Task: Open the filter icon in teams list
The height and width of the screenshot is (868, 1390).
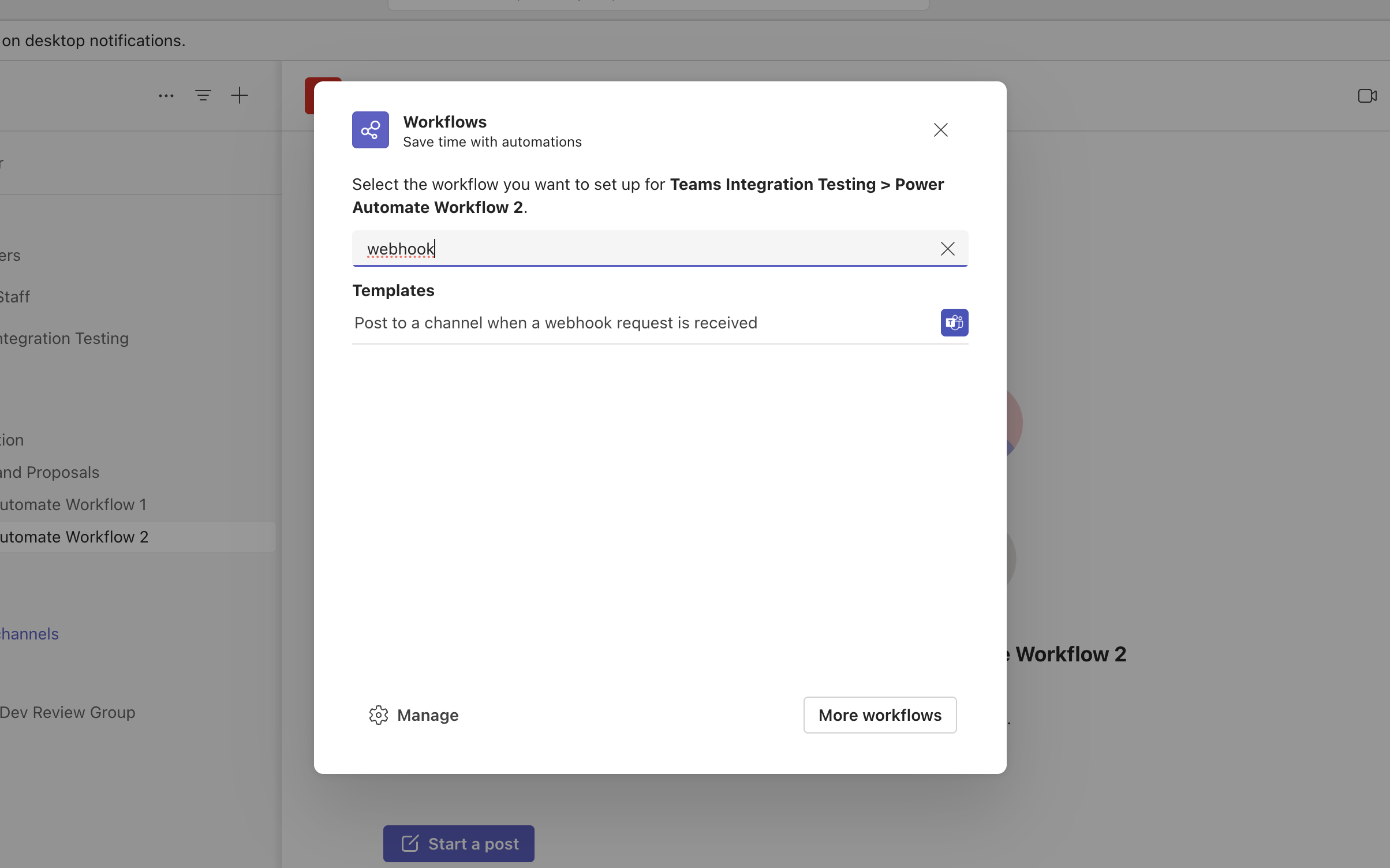Action: pyautogui.click(x=203, y=96)
